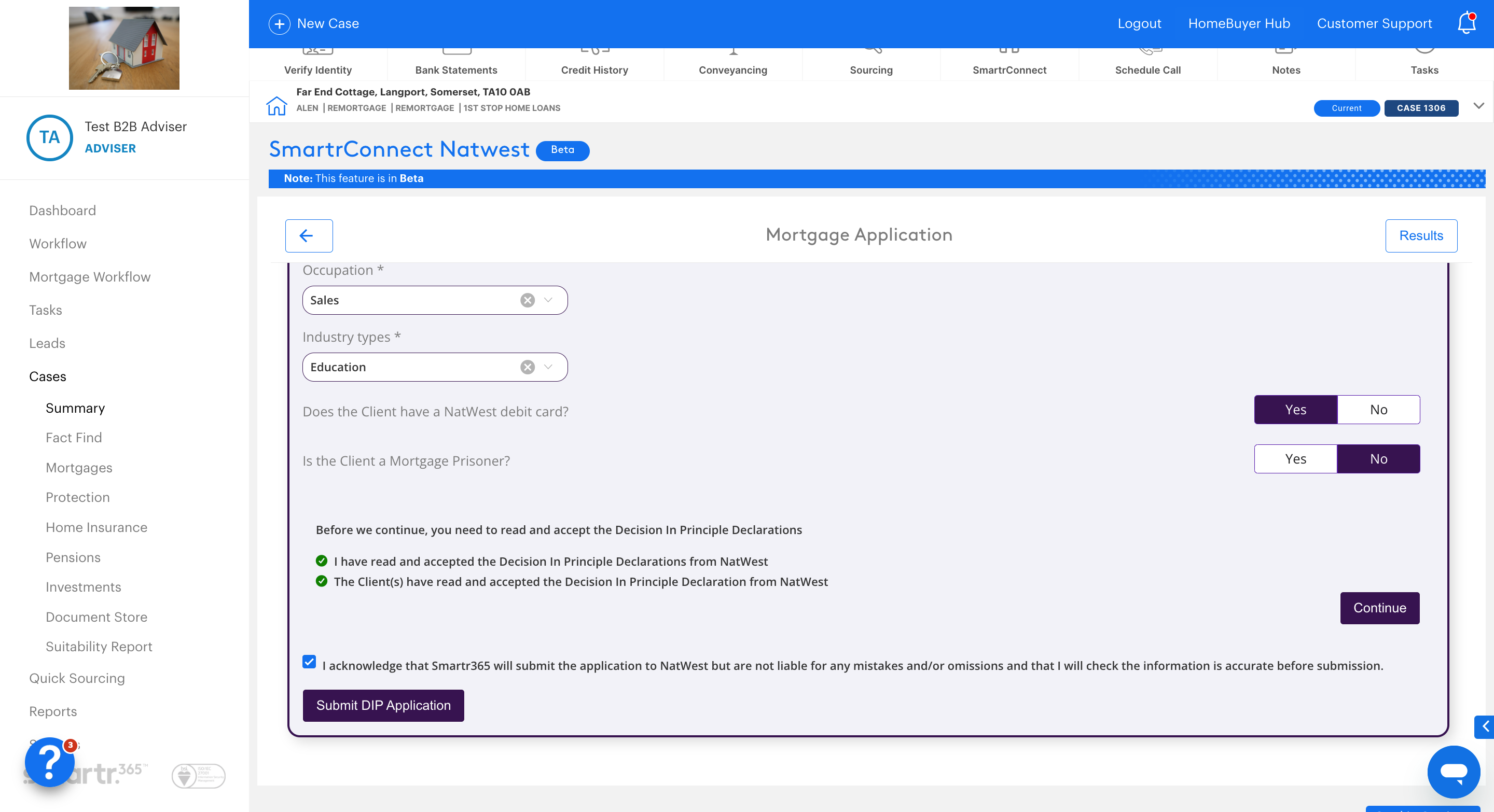Select Cases in the sidebar
The width and height of the screenshot is (1494, 812).
coord(48,377)
